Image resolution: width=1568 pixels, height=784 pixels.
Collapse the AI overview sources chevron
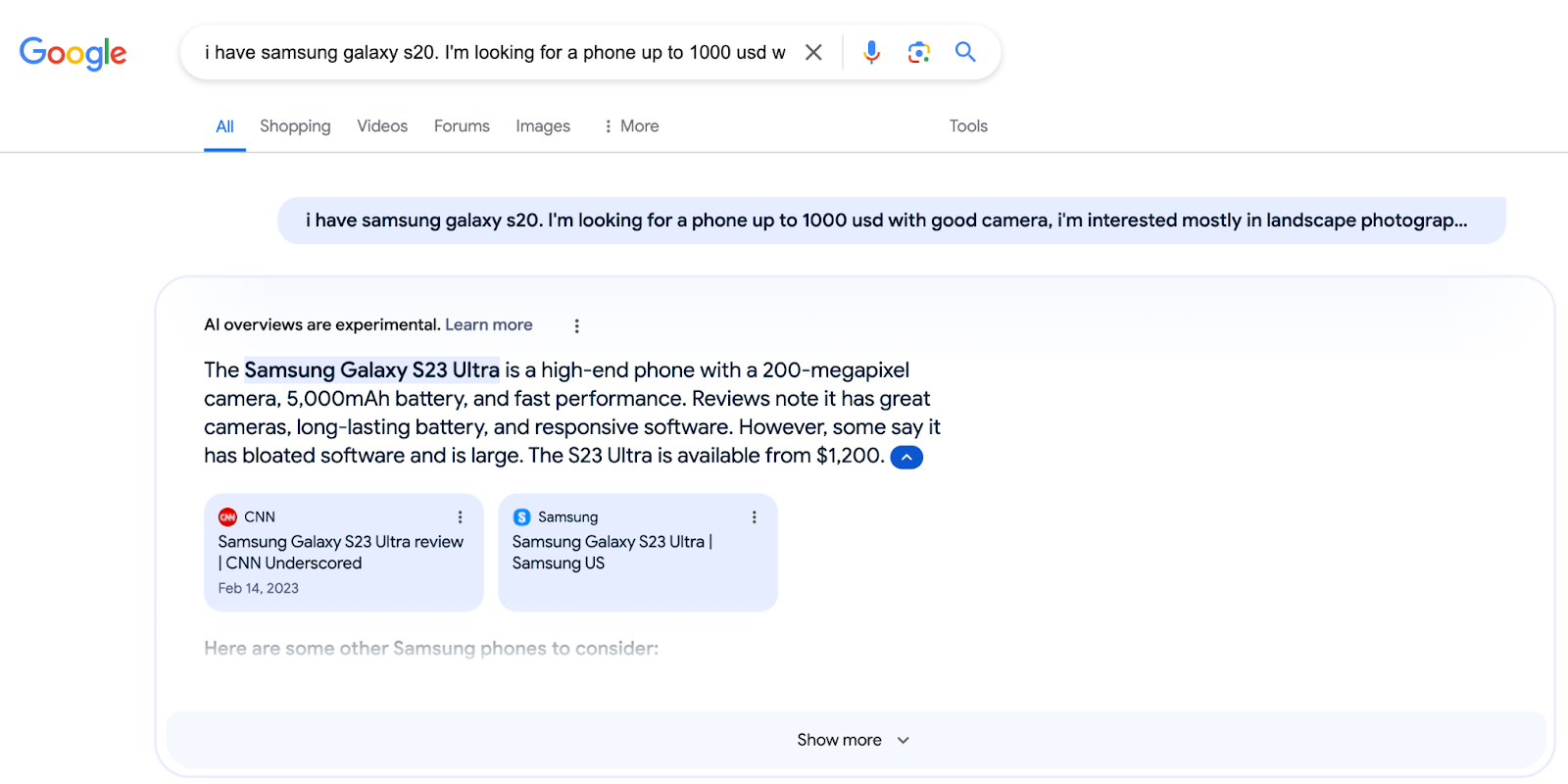pos(906,457)
